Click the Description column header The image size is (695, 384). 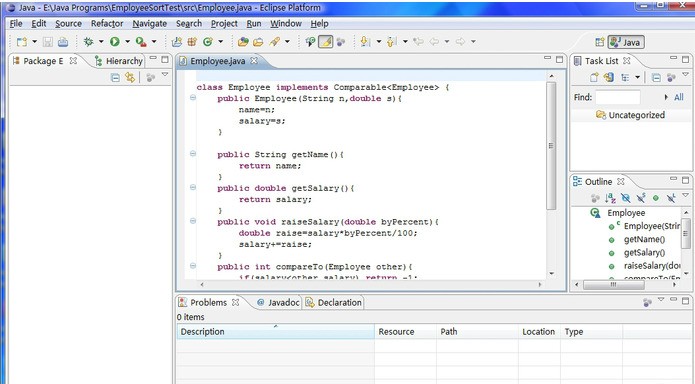tap(276, 332)
